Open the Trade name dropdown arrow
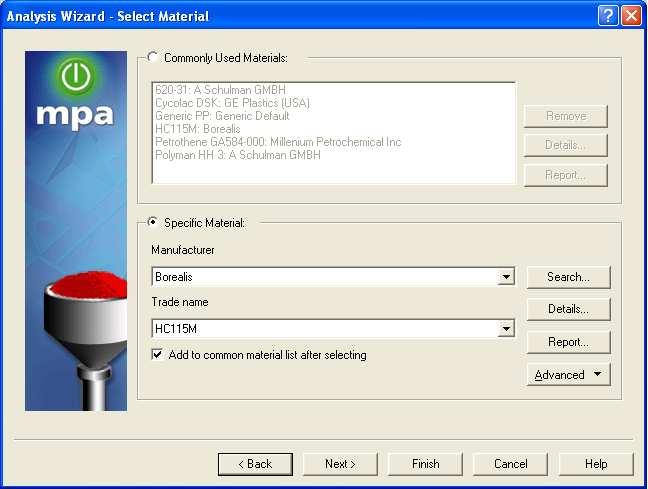The width and height of the screenshot is (648, 489). 506,329
